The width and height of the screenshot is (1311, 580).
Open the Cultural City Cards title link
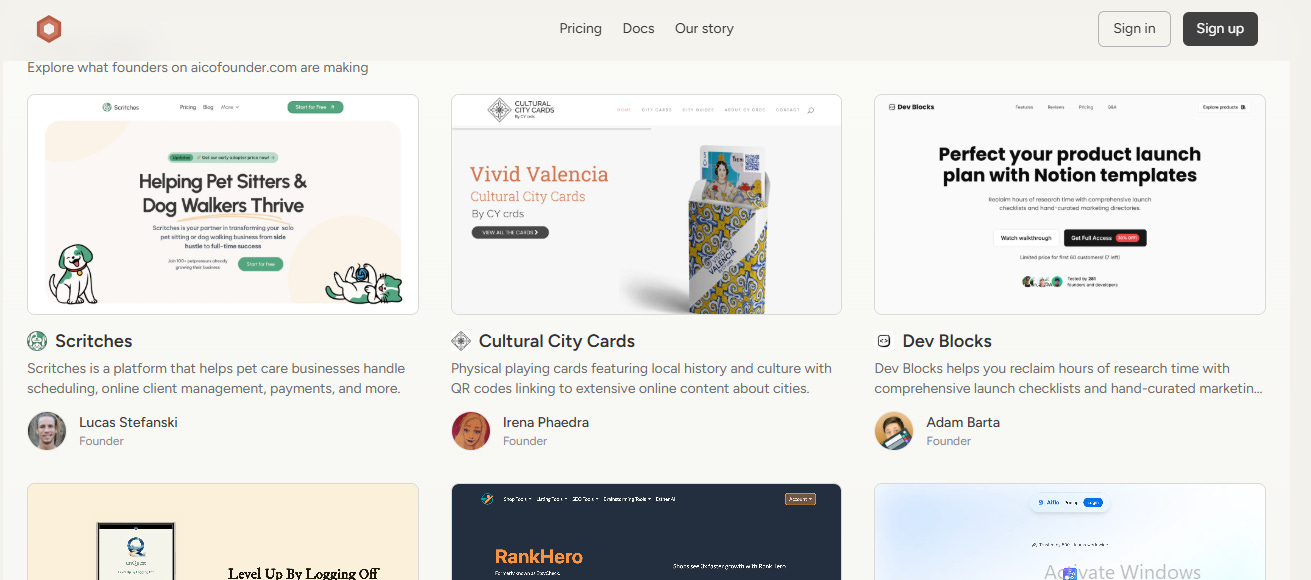coord(557,341)
